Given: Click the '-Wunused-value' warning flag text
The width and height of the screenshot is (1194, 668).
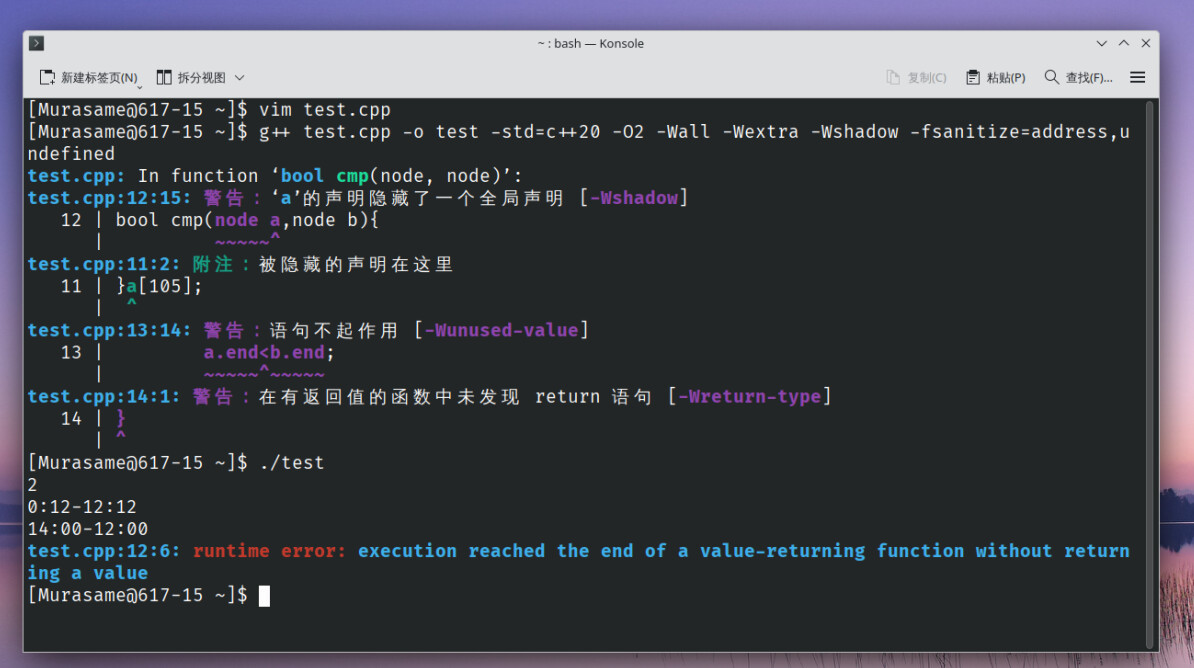Looking at the screenshot, I should click(x=501, y=331).
